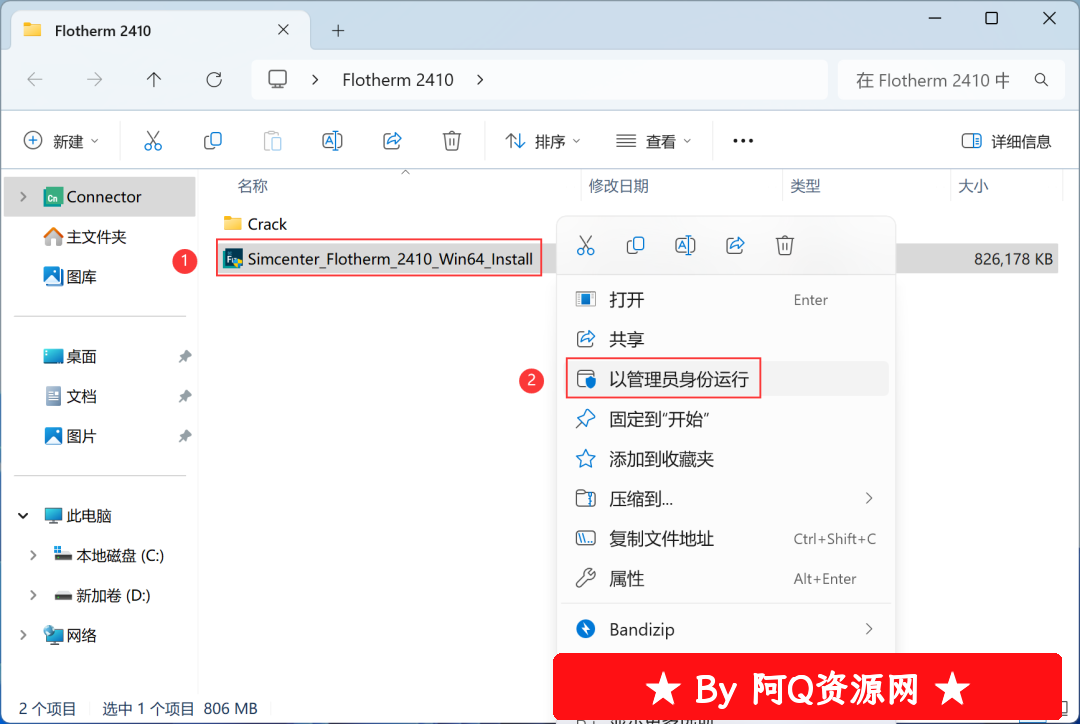The height and width of the screenshot is (724, 1080).
Task: Toggle the 详细信息 details pane
Action: (x=1006, y=141)
